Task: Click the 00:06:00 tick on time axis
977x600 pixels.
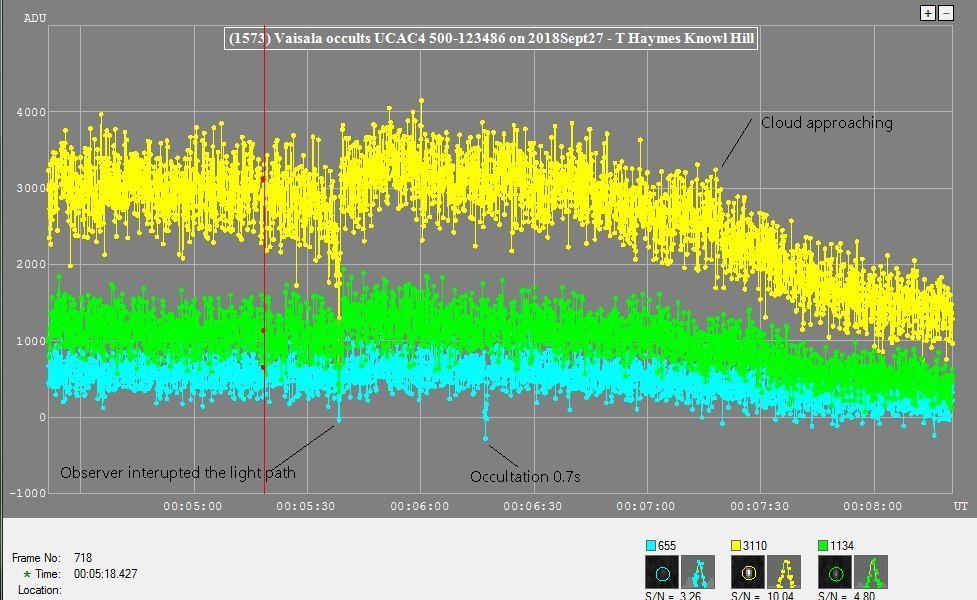Action: (419, 506)
